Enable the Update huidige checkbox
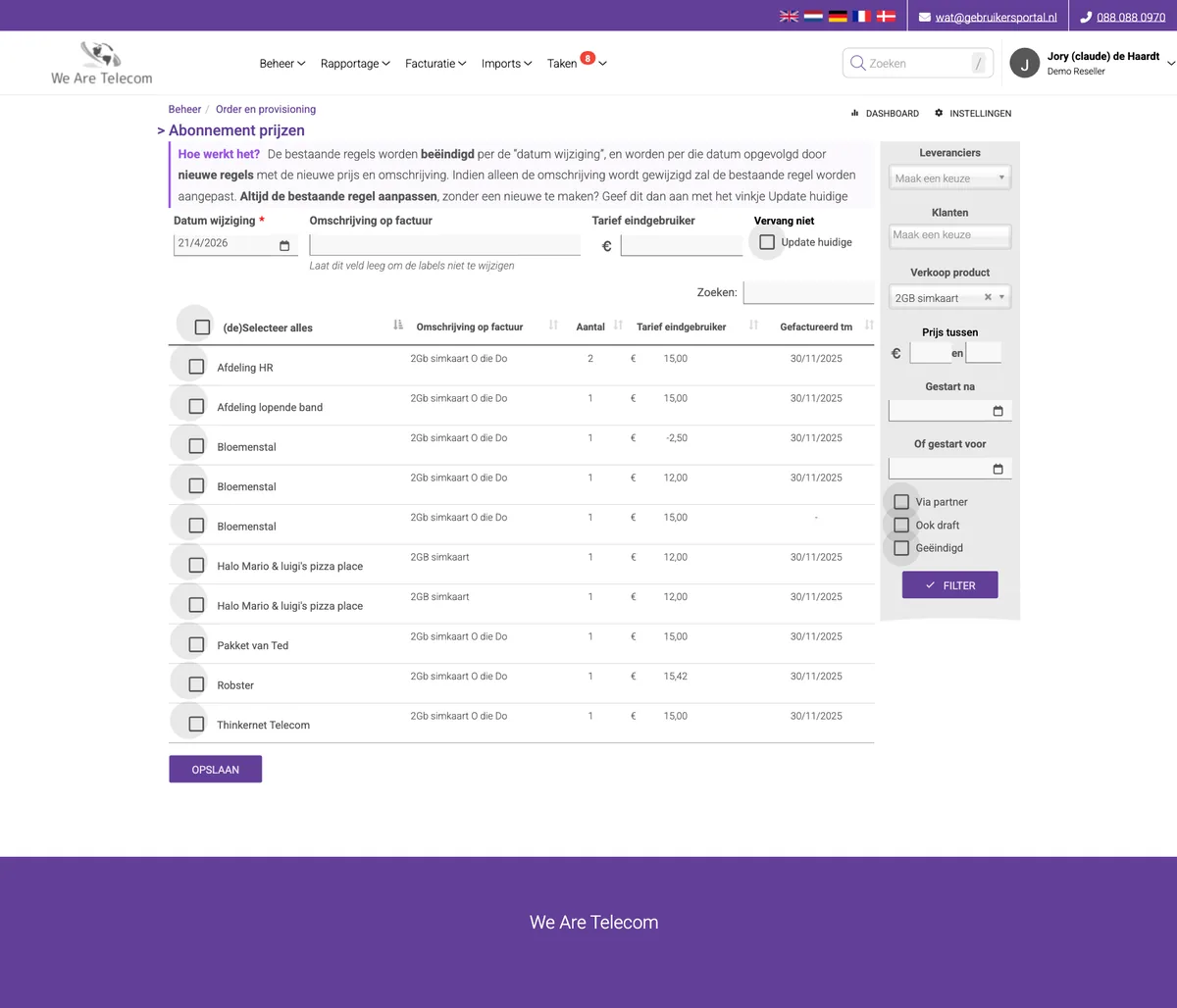 point(767,242)
